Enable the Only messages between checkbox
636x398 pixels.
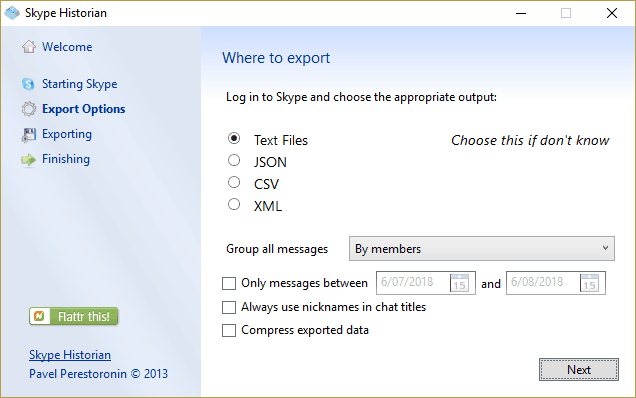(229, 283)
